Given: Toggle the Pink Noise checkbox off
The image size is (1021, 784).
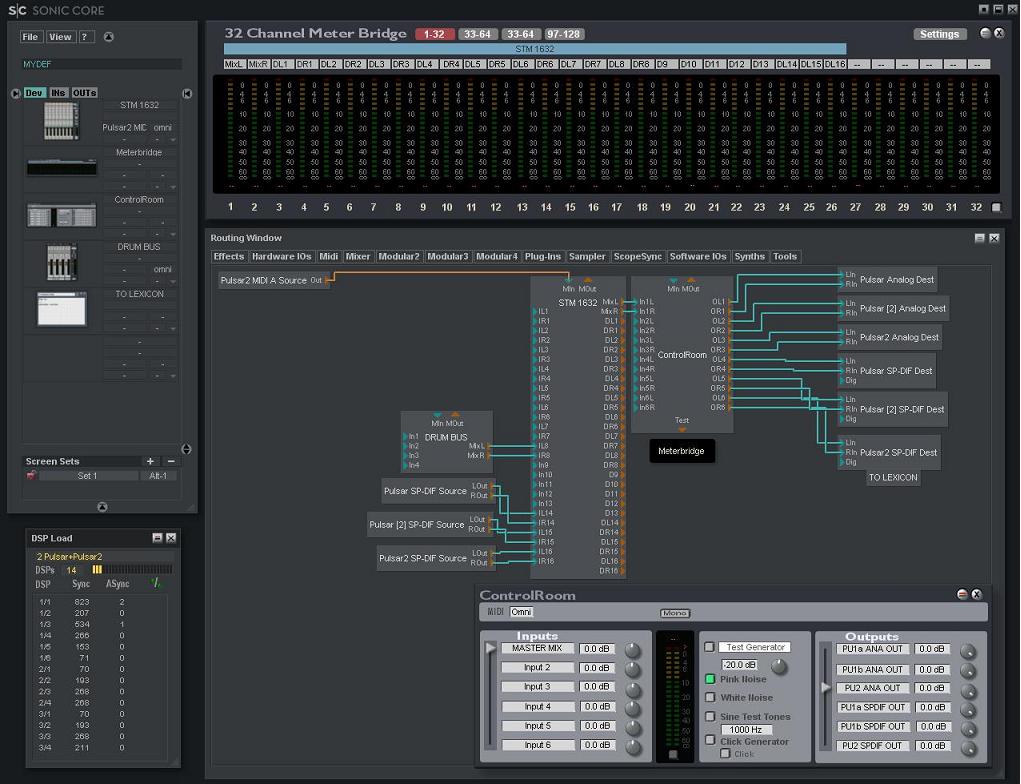Looking at the screenshot, I should coord(710,679).
